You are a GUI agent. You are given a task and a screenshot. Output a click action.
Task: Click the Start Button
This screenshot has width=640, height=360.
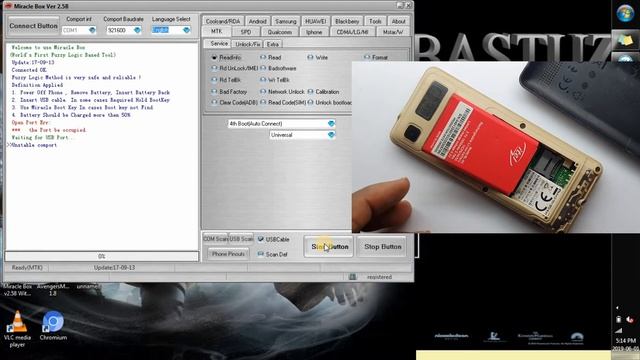click(x=329, y=247)
